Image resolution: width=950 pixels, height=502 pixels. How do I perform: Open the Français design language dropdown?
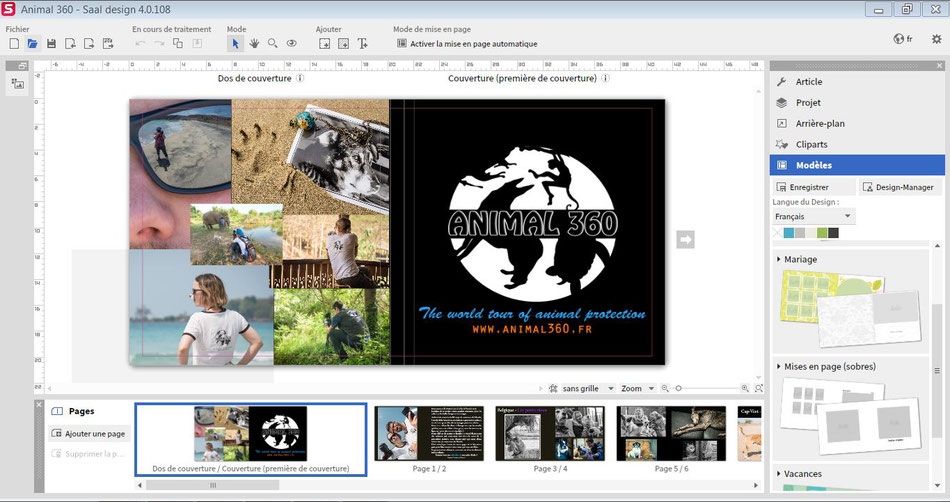pos(814,216)
